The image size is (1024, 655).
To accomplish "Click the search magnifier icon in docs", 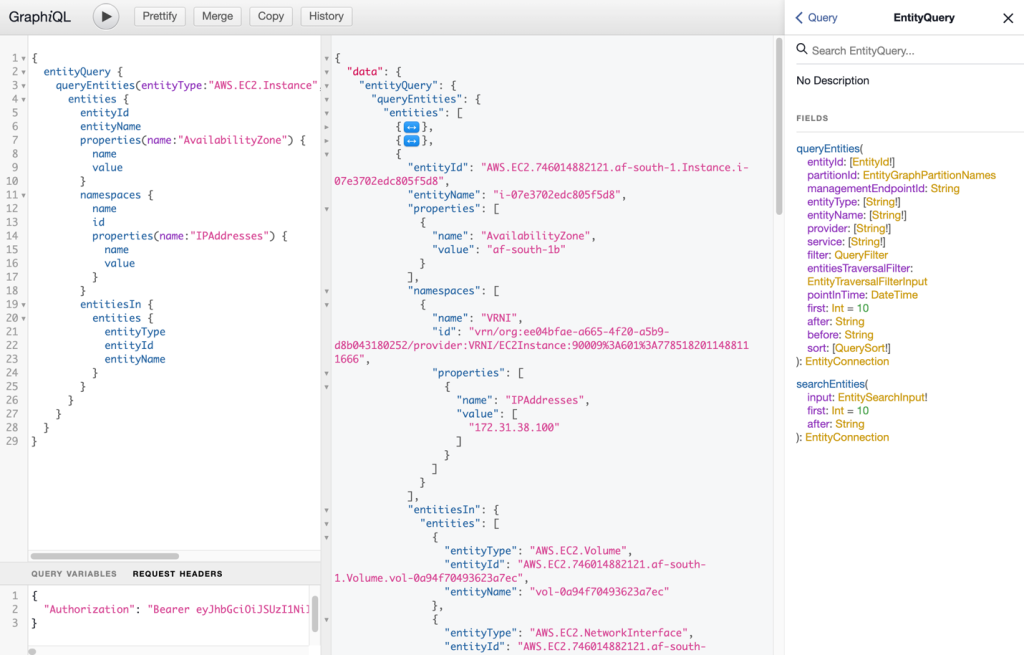I will pos(802,50).
